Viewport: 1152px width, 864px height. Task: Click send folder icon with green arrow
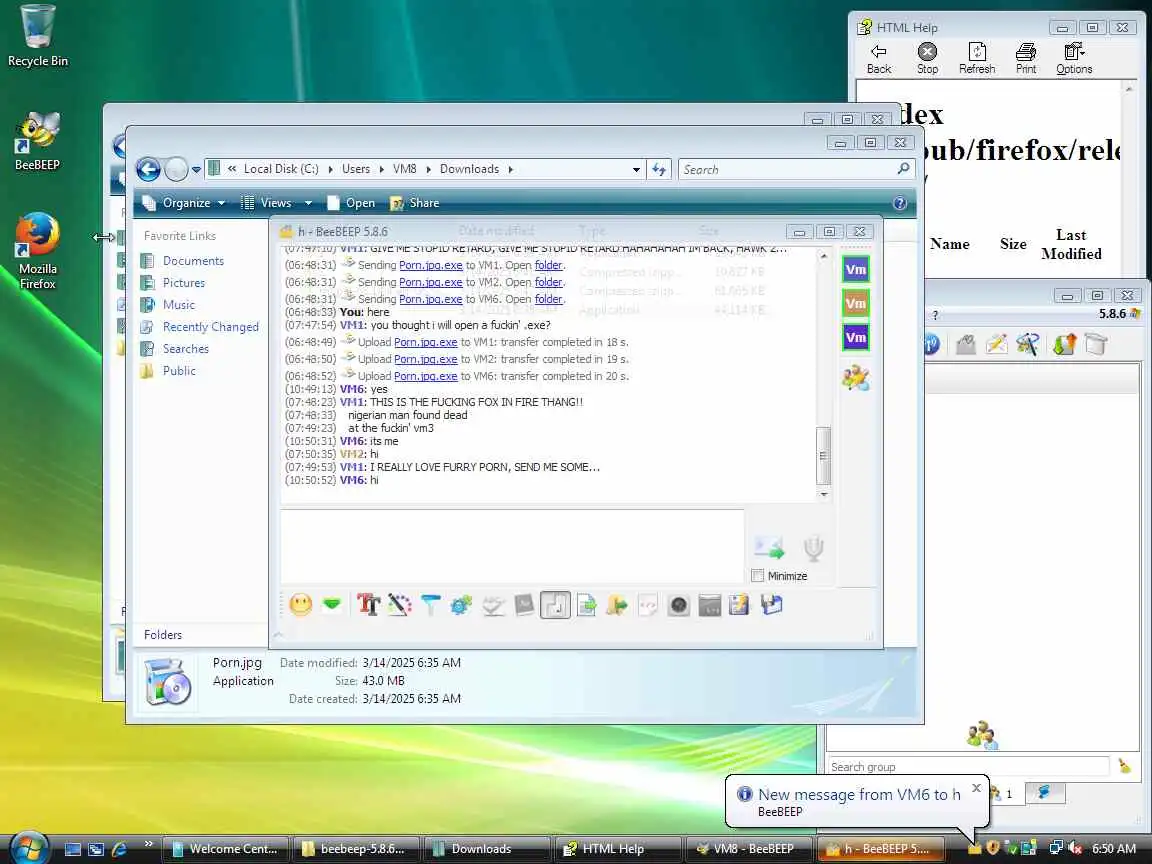[617, 605]
